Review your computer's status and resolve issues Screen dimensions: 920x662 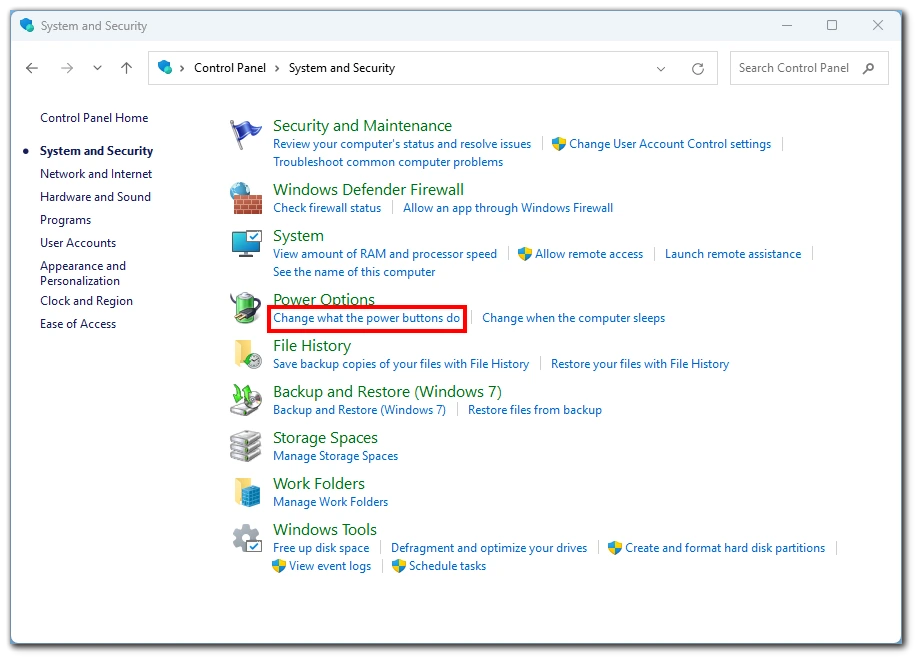(x=402, y=144)
